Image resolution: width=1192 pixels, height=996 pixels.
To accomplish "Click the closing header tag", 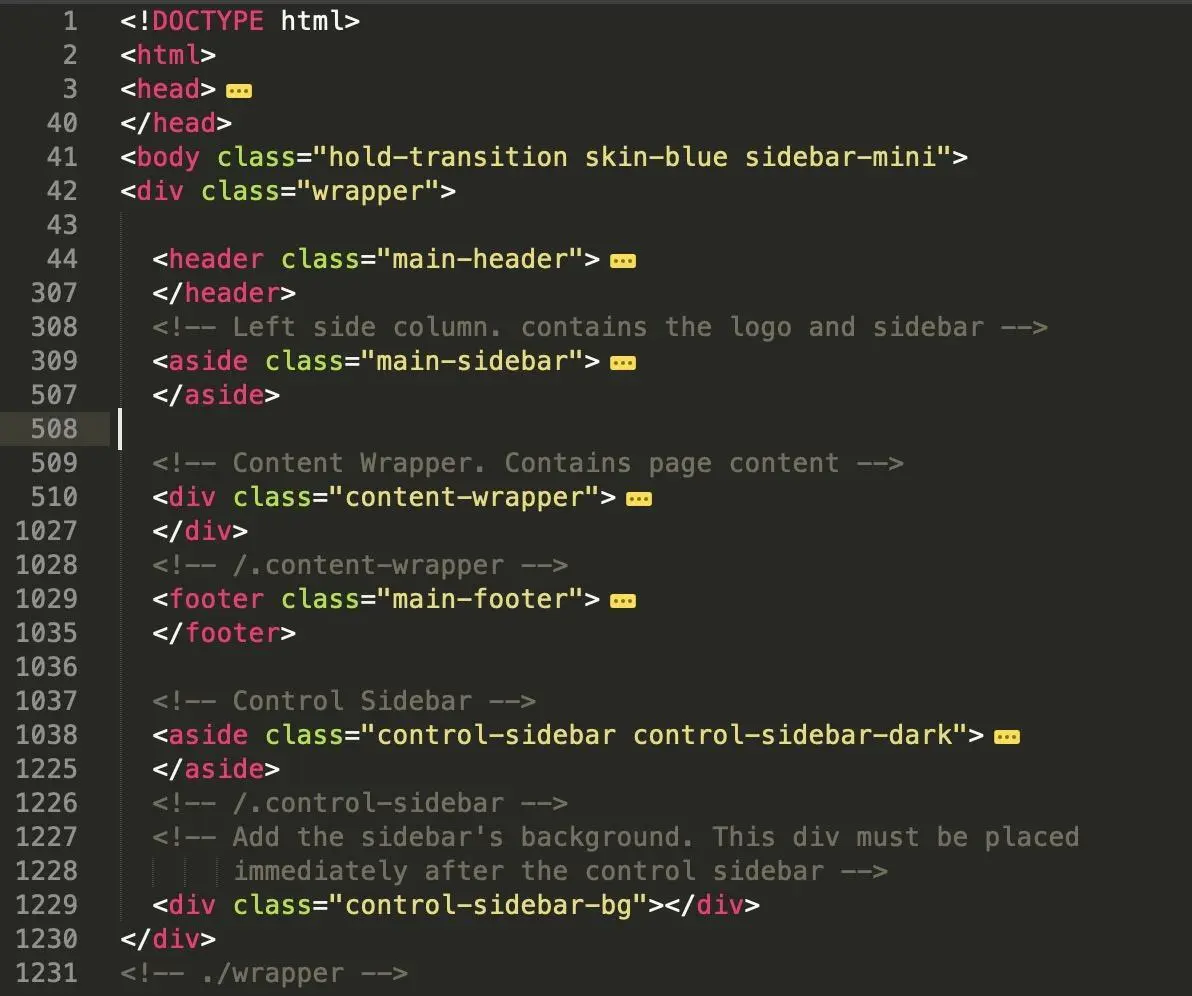I will [x=224, y=293].
